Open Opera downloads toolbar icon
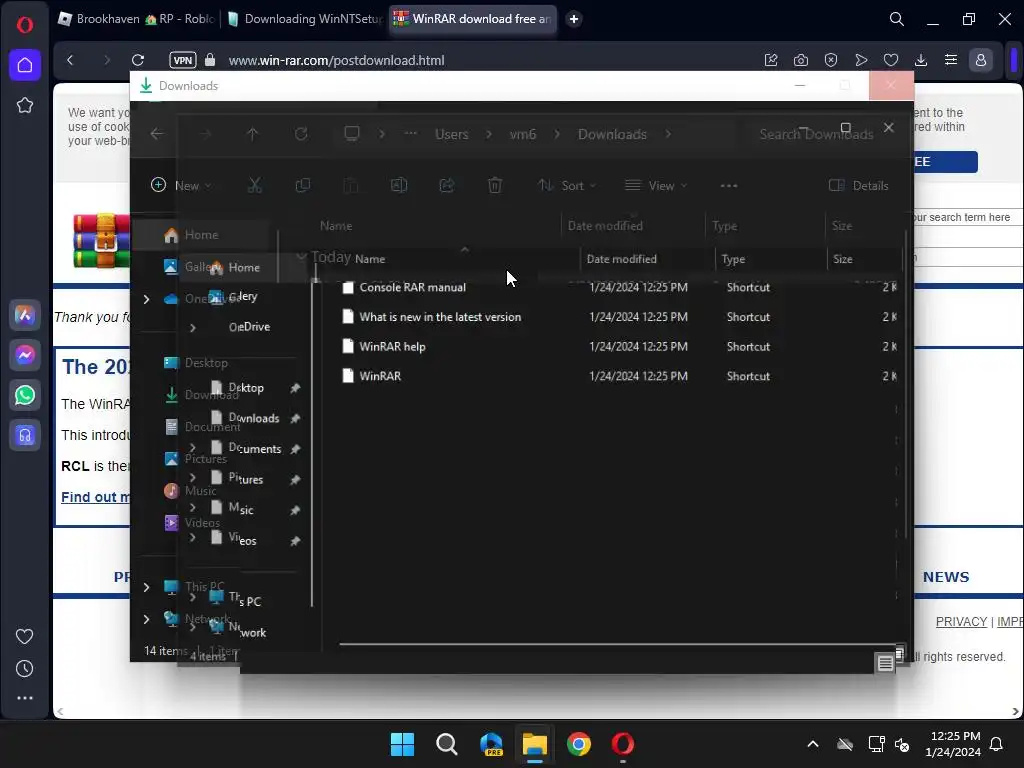This screenshot has width=1024, height=768. 921,60
